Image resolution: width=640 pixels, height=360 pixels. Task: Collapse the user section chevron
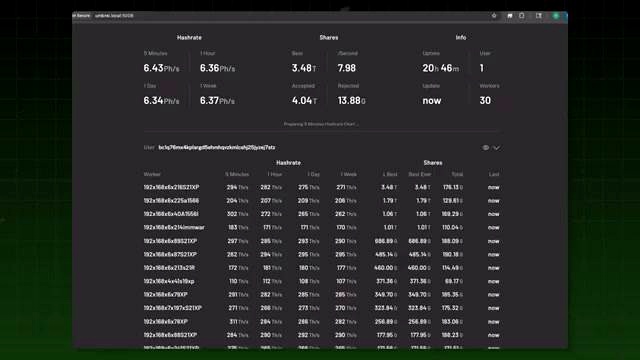click(x=496, y=148)
